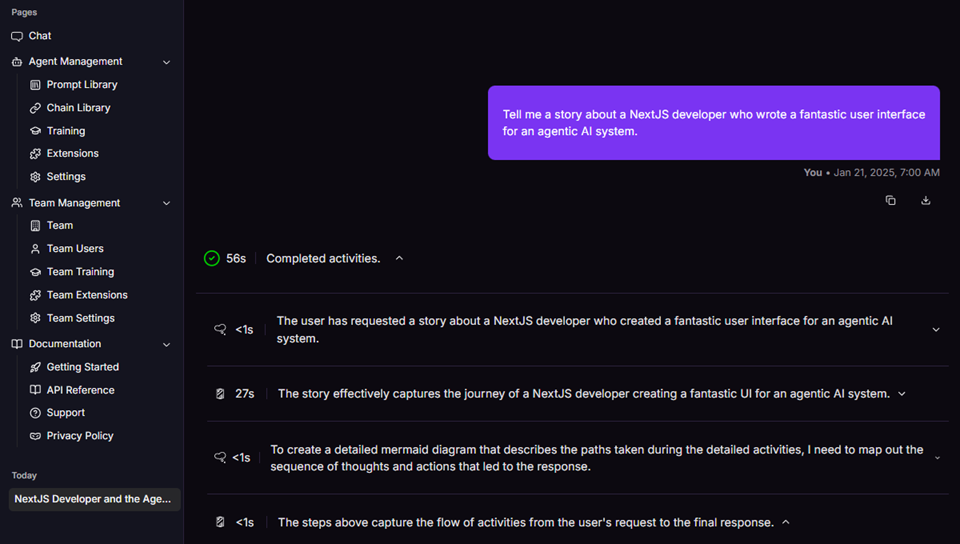
Task: Click the Training graduation cap icon
Action: [x=36, y=131]
